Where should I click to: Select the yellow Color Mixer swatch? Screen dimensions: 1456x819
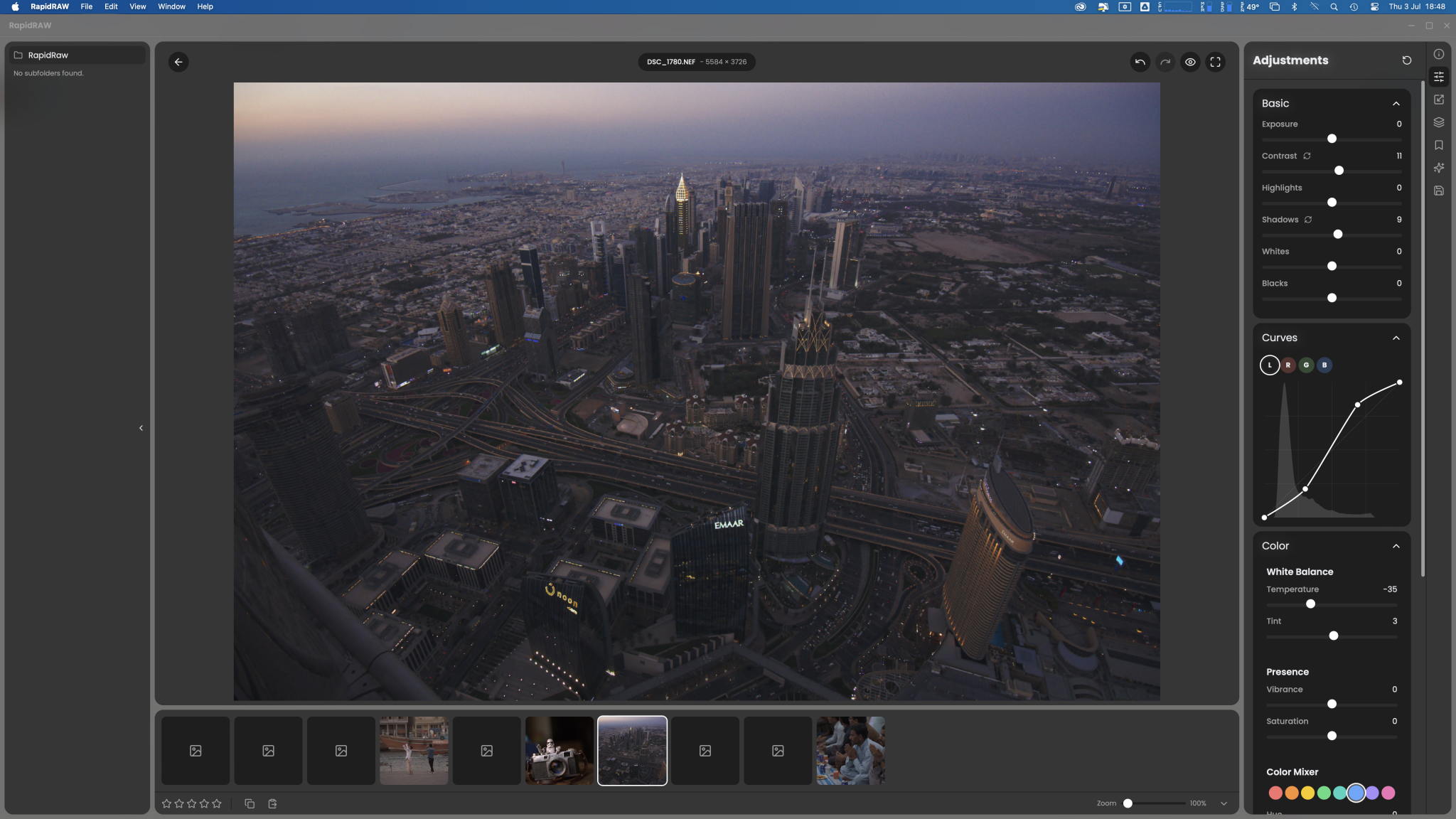click(1307, 793)
